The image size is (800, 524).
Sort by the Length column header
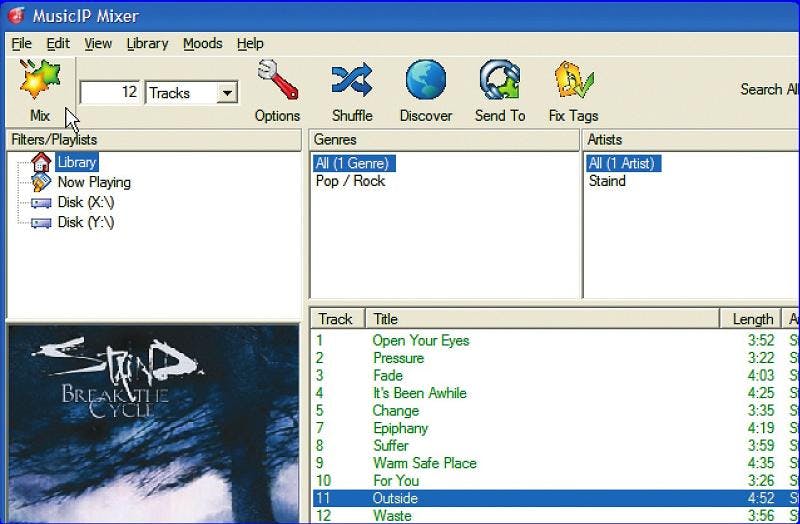pyautogui.click(x=750, y=319)
